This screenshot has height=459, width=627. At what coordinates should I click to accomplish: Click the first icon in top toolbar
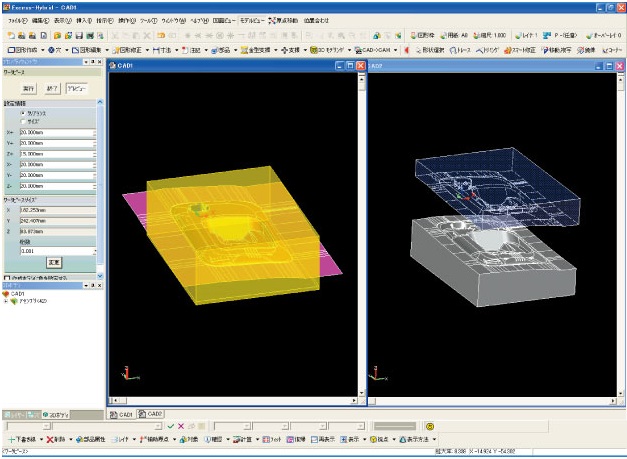(9, 34)
